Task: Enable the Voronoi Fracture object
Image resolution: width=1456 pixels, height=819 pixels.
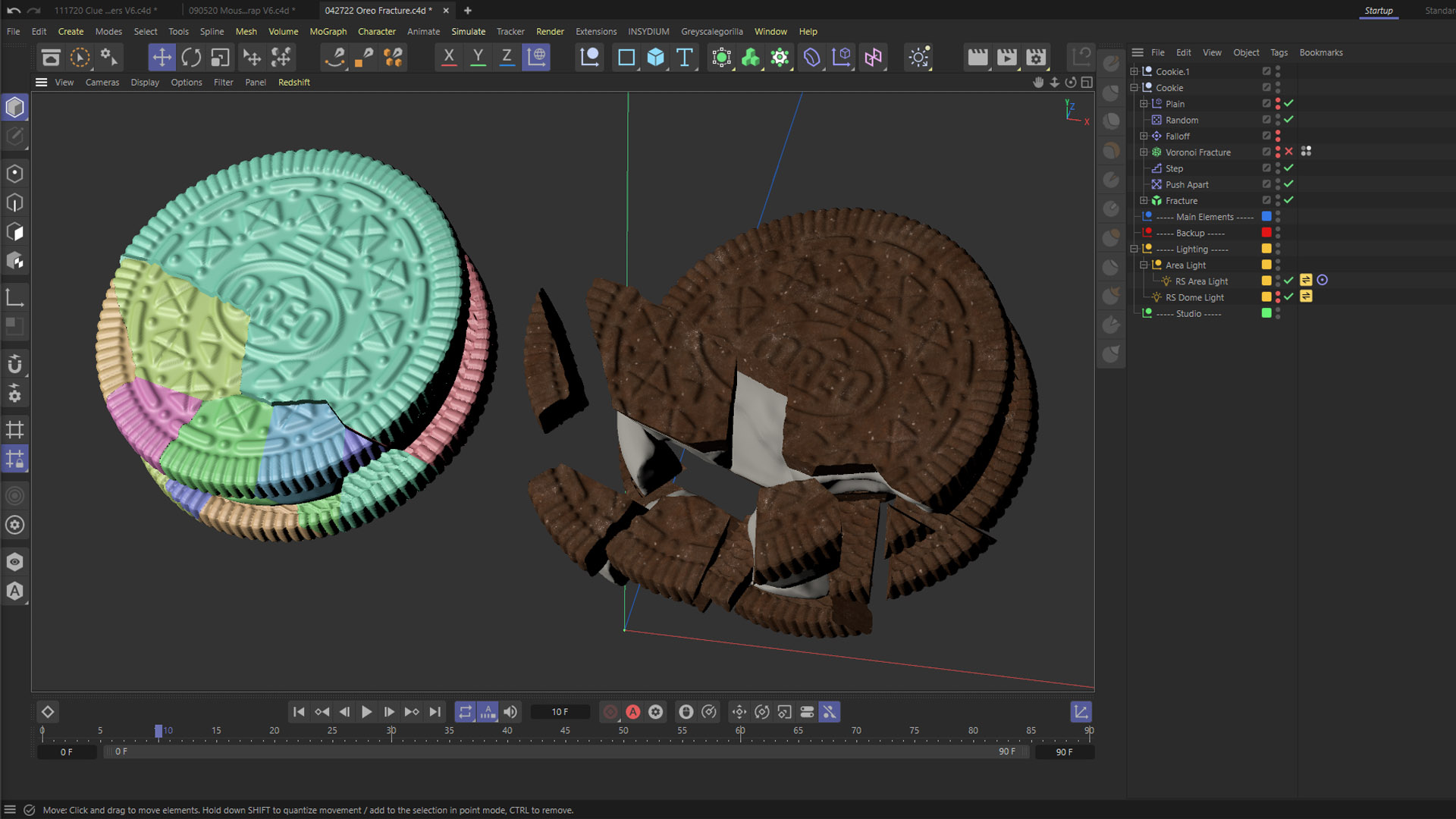Action: pyautogui.click(x=1288, y=152)
